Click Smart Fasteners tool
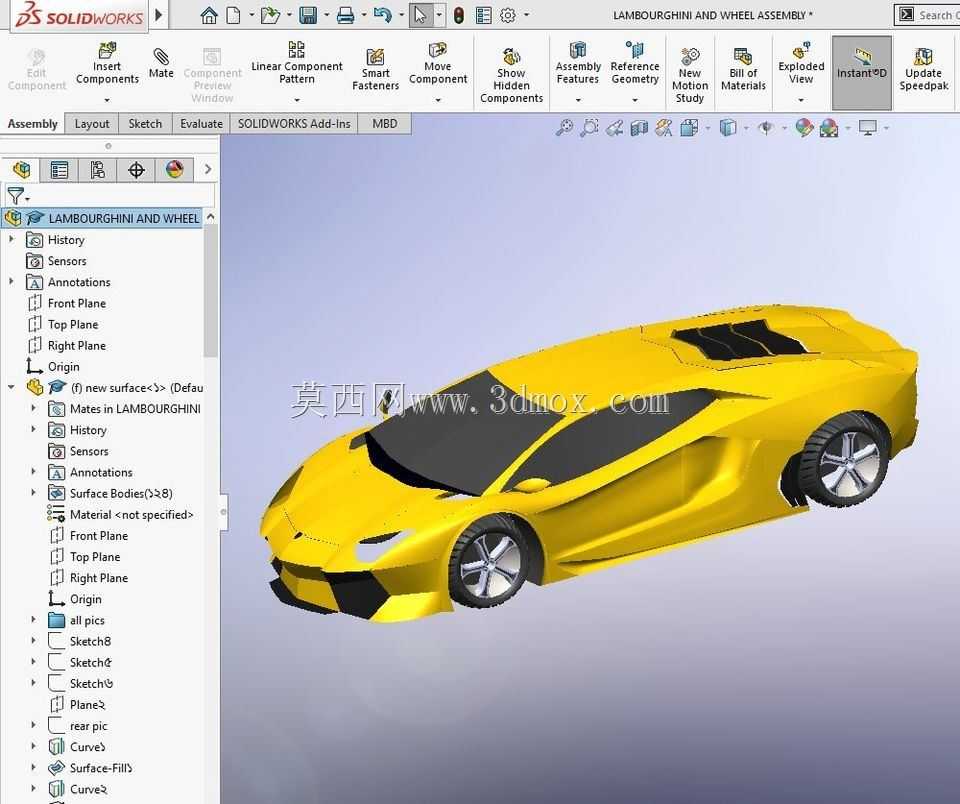960x804 pixels. (375, 69)
